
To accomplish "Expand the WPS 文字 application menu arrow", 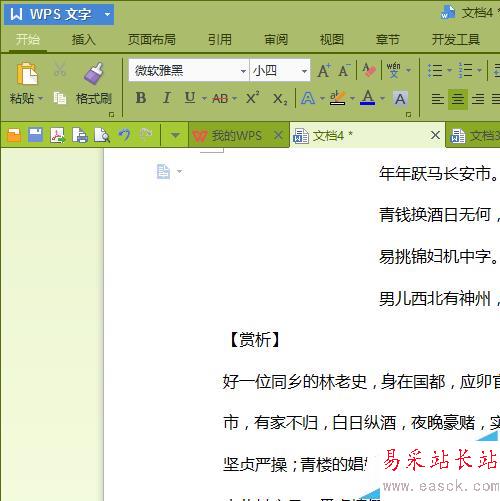I will click(107, 14).
